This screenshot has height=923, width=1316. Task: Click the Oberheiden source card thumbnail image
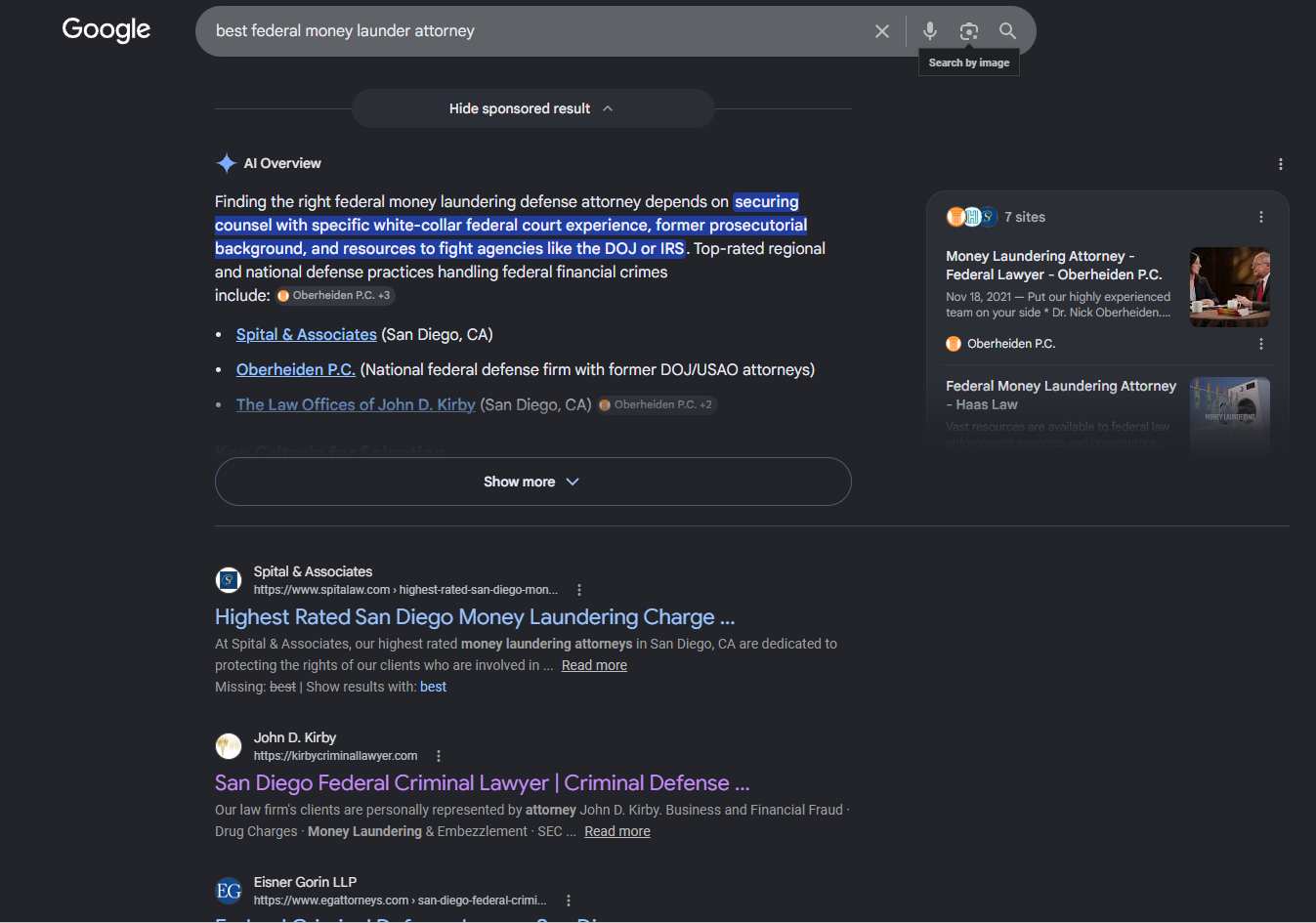point(1229,287)
